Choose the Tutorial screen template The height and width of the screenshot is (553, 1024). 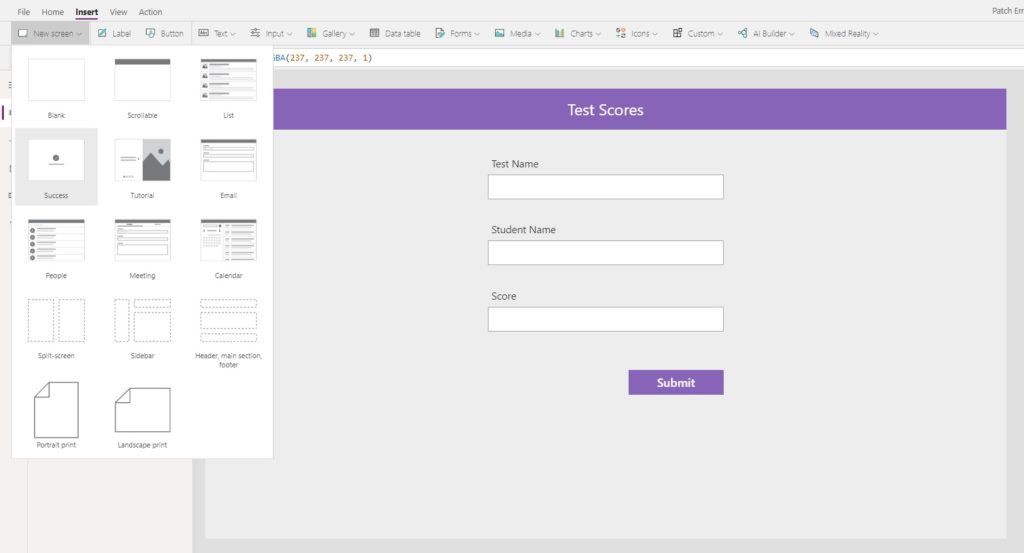[x=142, y=167]
